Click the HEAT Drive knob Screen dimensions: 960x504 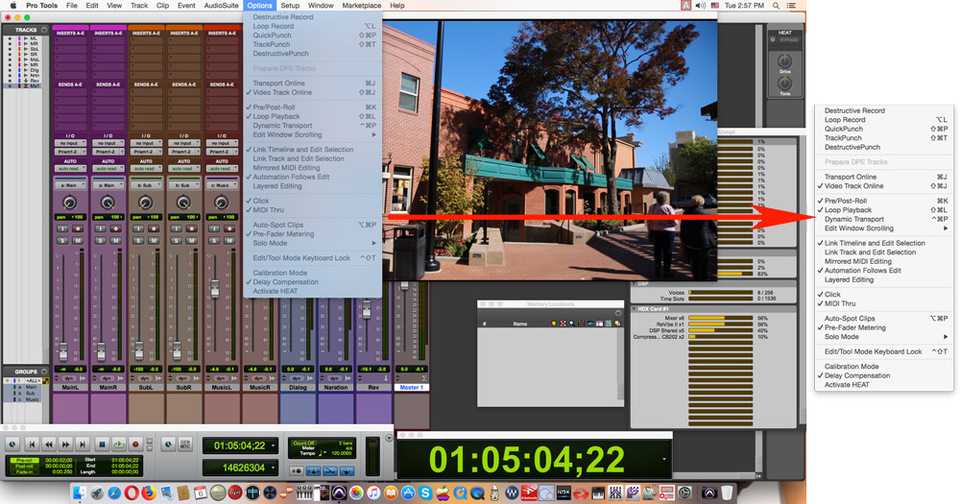pyautogui.click(x=785, y=62)
